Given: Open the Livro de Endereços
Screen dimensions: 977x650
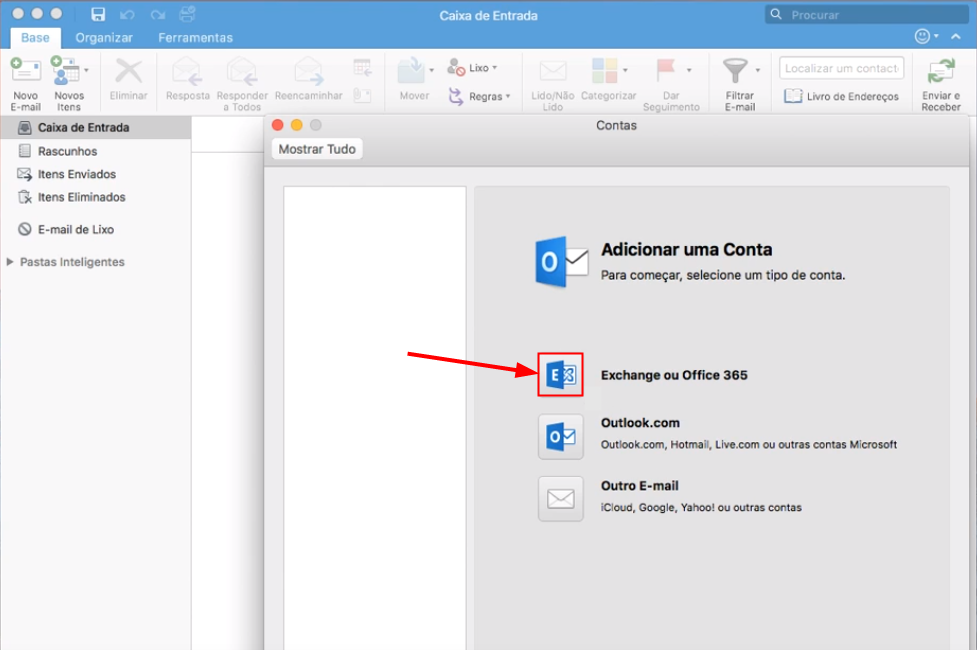Looking at the screenshot, I should 841,97.
